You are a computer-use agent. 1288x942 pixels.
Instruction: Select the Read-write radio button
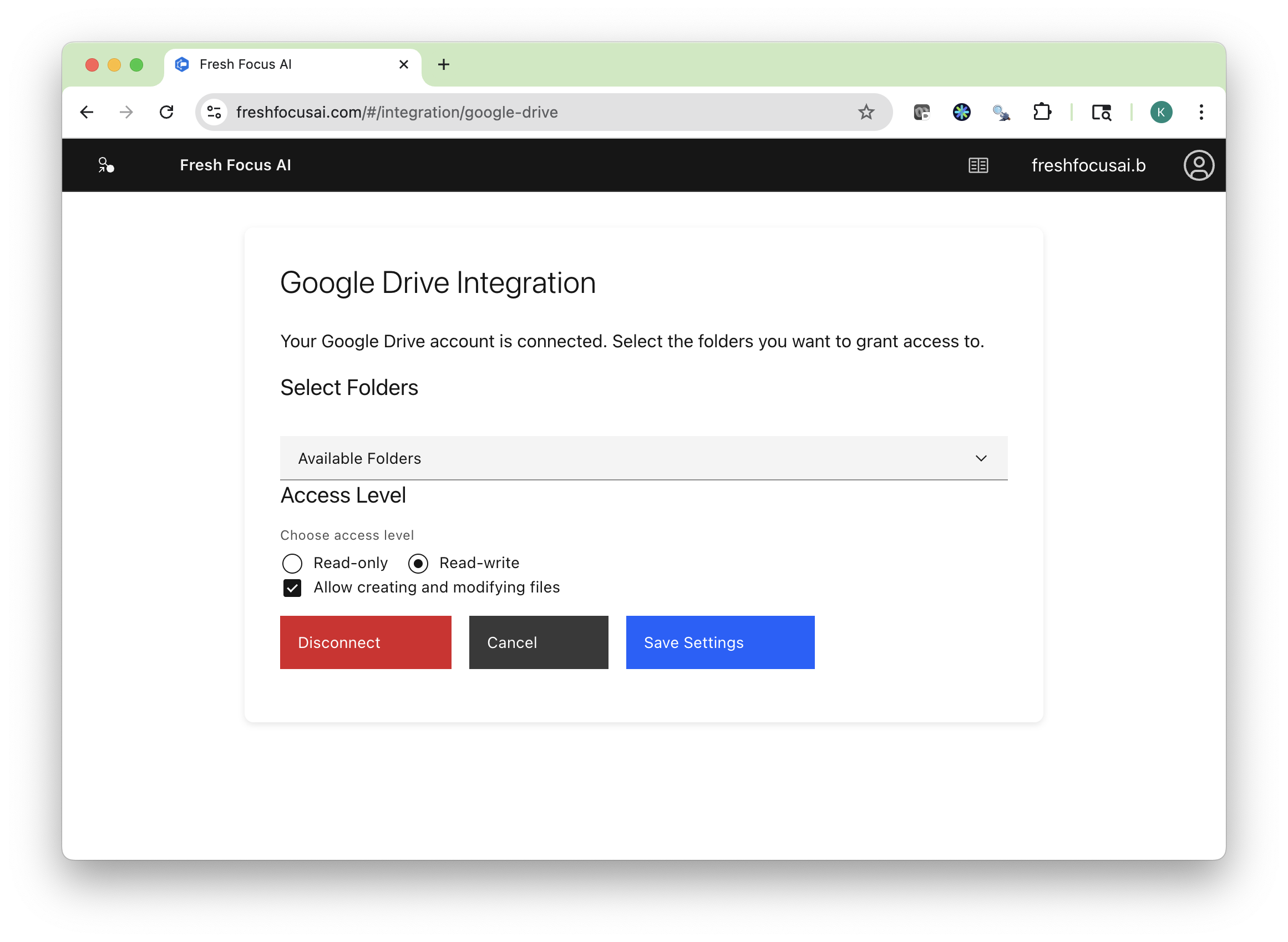coord(418,563)
